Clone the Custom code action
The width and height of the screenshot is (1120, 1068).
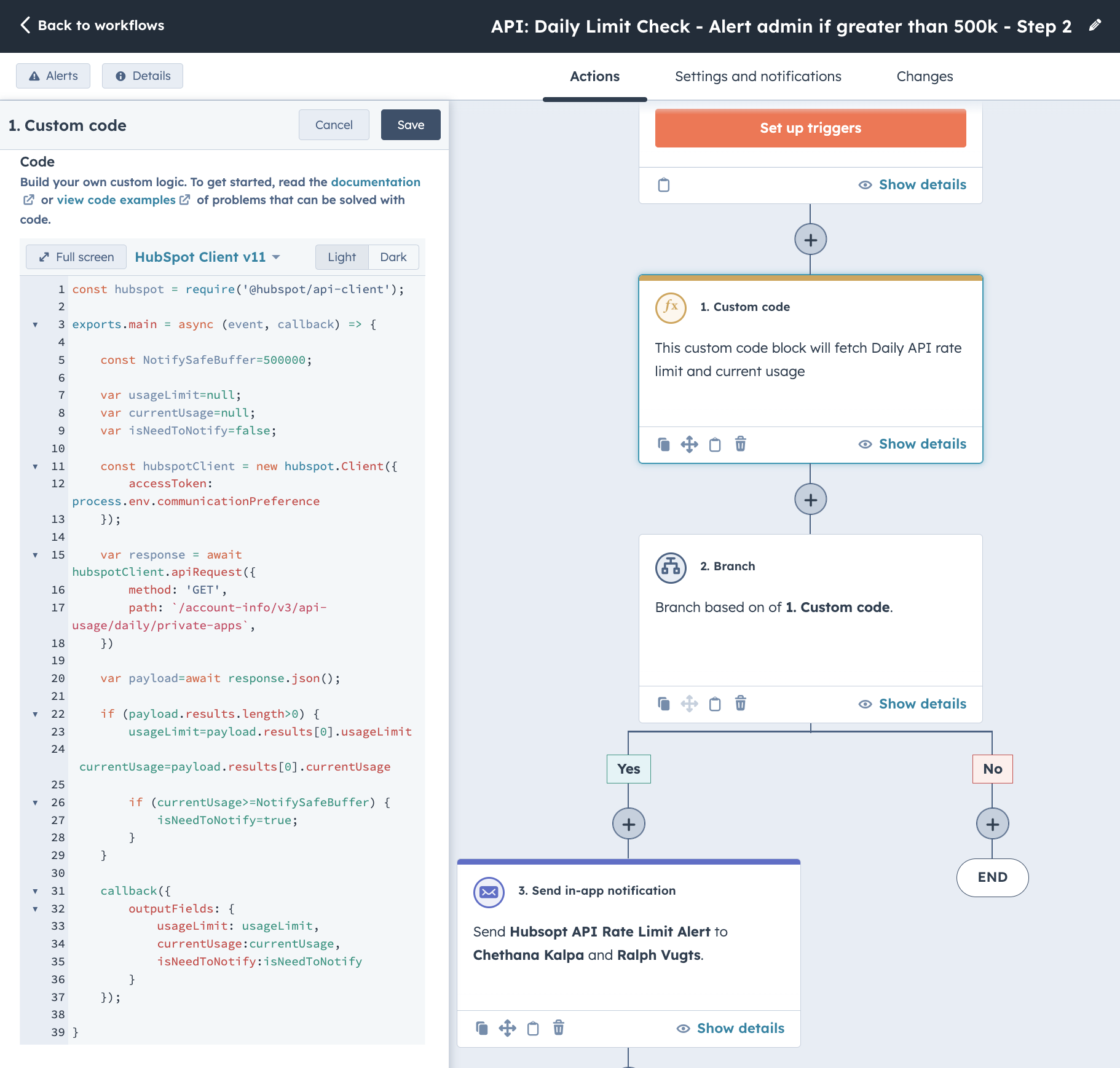click(x=665, y=444)
